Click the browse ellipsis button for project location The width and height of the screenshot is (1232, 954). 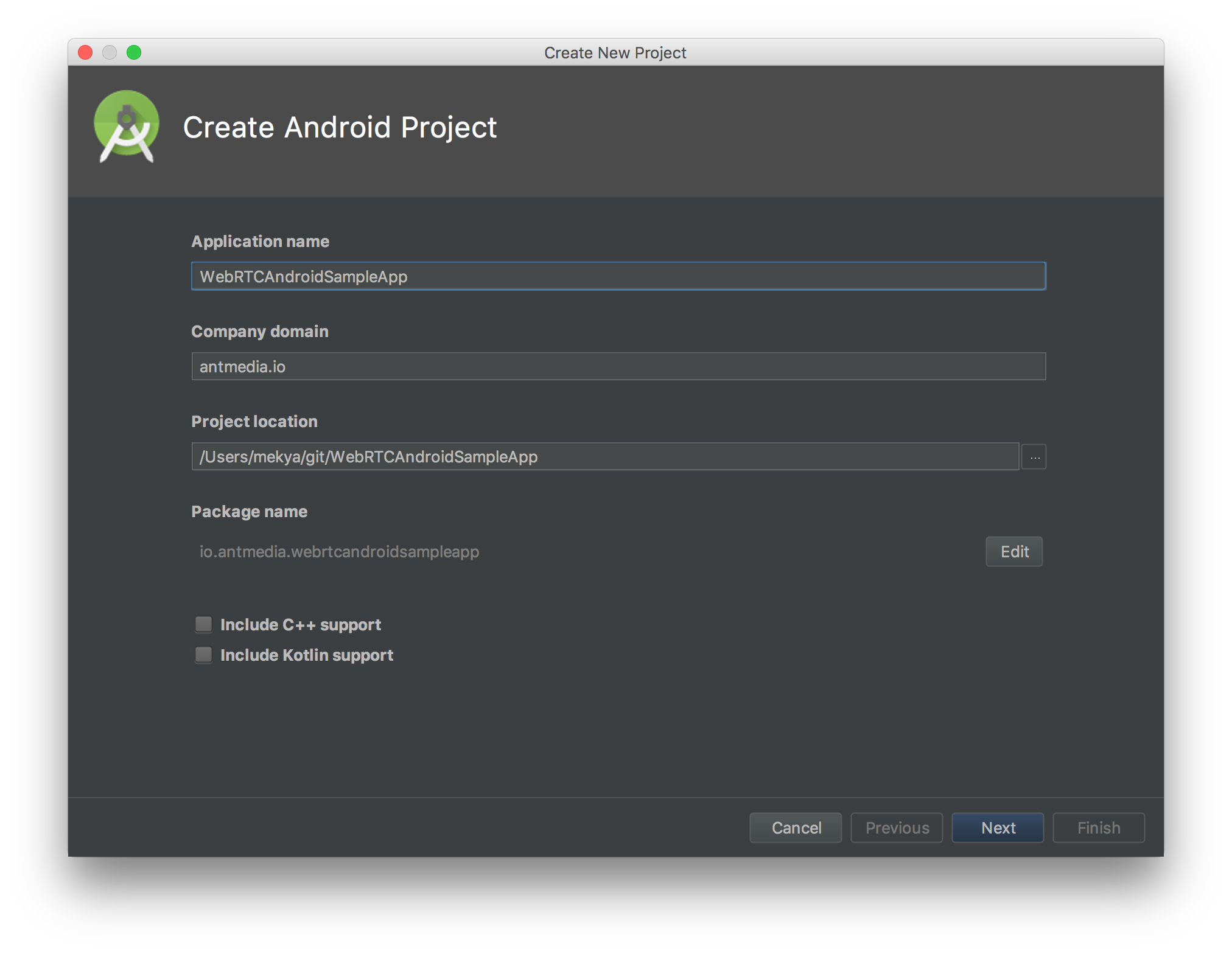(x=1034, y=457)
